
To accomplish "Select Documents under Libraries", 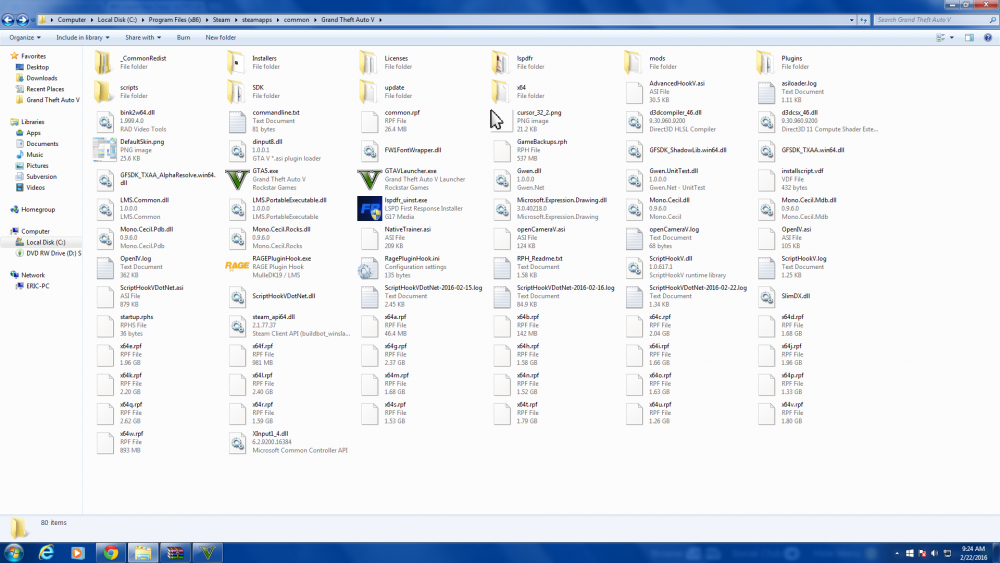I will pos(42,143).
